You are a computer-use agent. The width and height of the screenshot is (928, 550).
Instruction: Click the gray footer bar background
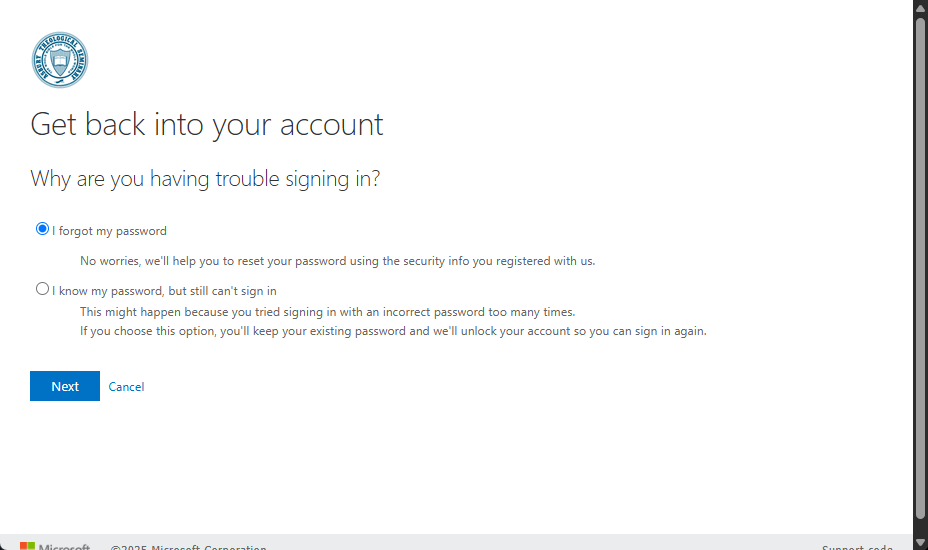click(x=500, y=542)
